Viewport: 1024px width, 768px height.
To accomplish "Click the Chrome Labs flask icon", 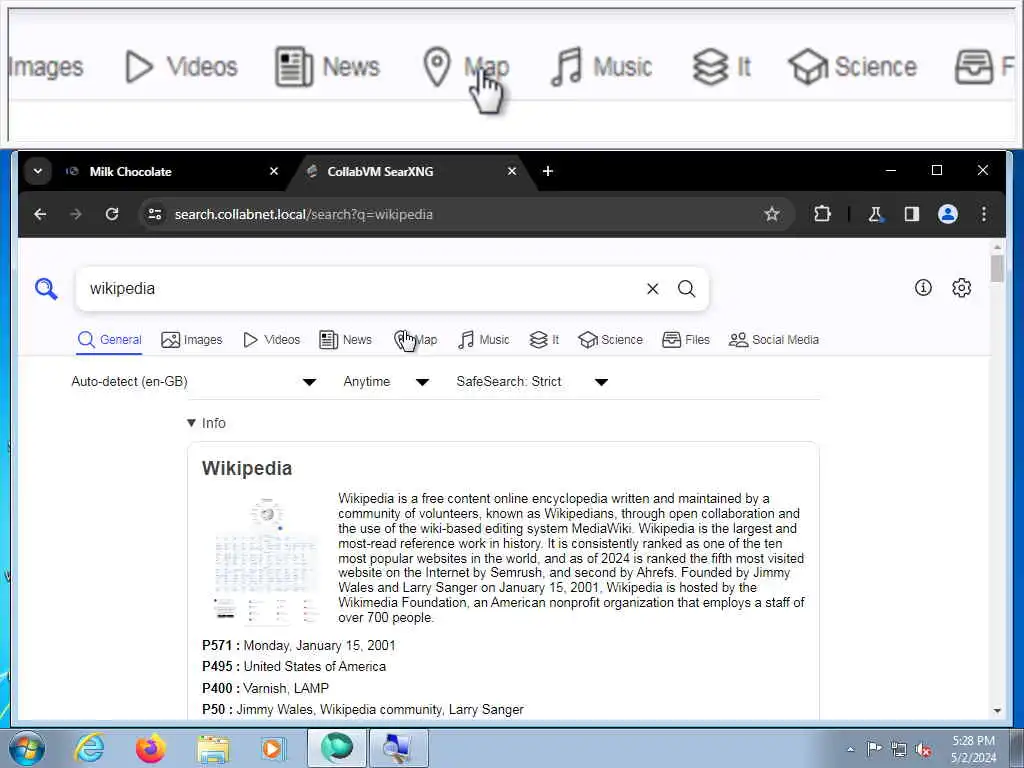I will pyautogui.click(x=876, y=214).
